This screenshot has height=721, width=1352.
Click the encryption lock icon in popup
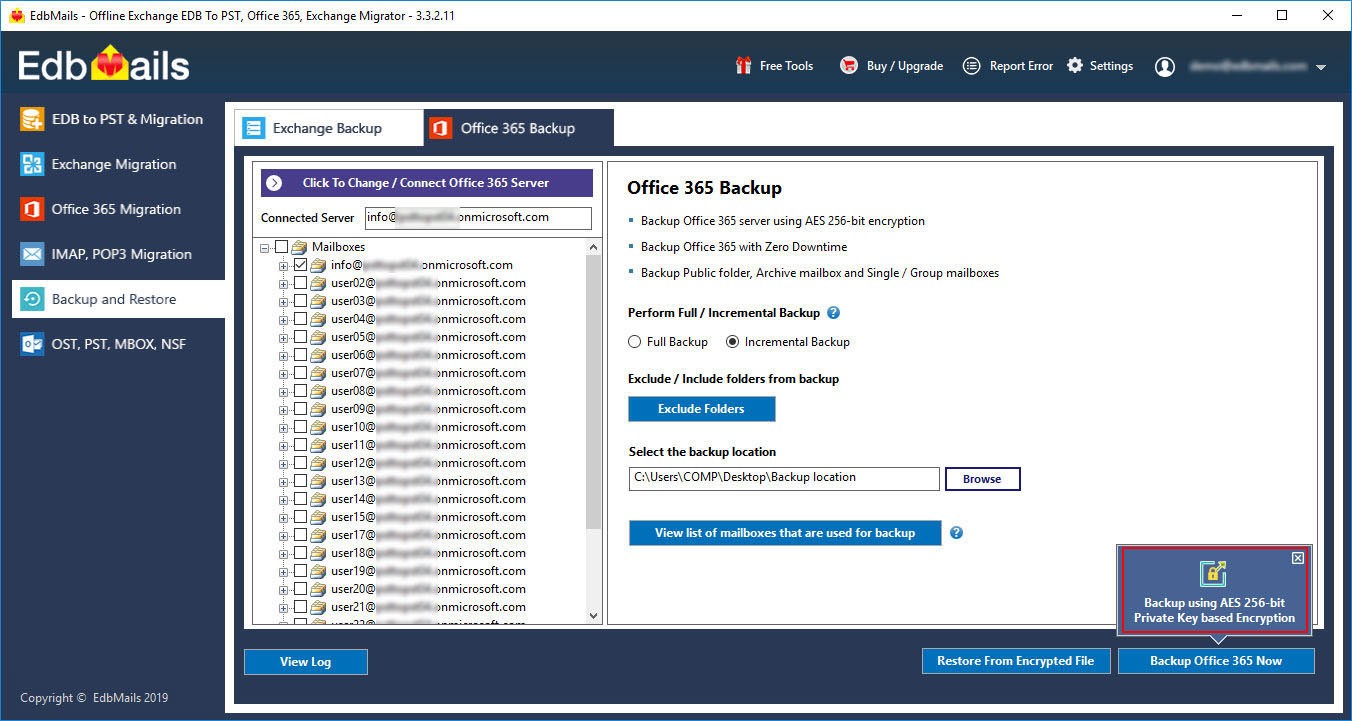1213,573
